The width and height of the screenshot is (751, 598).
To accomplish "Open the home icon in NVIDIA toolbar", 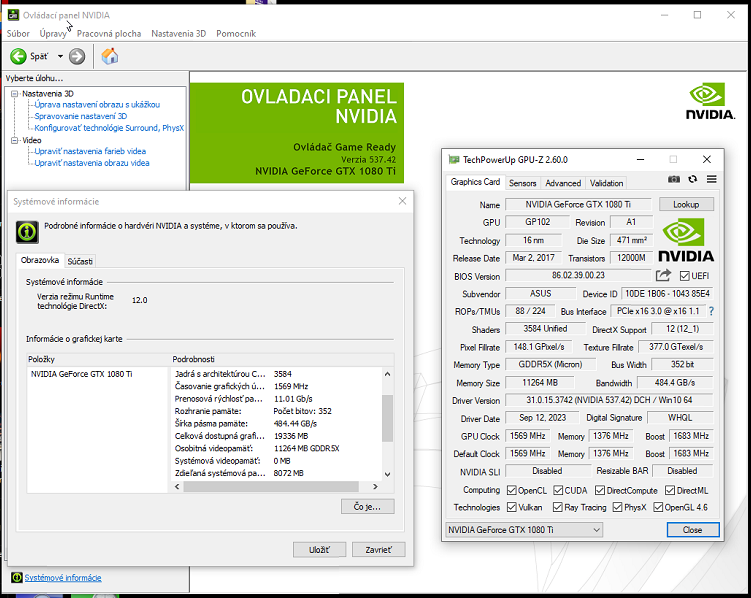I will (110, 56).
